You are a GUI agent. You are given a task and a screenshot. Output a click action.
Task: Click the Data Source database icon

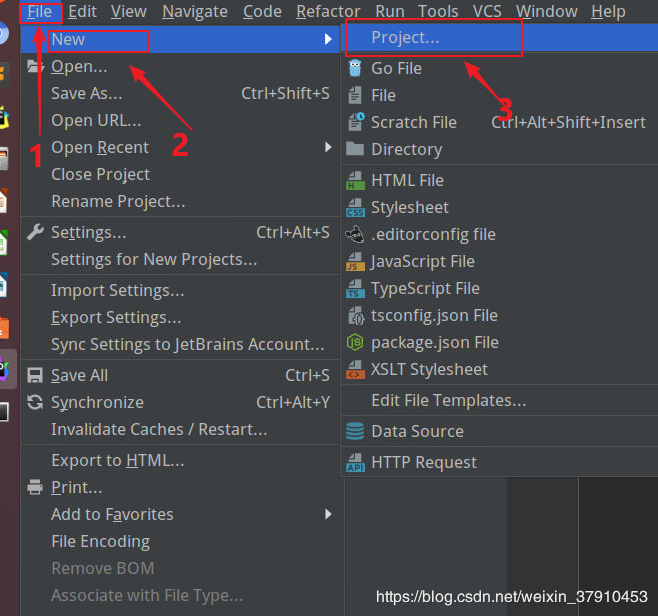[x=355, y=431]
